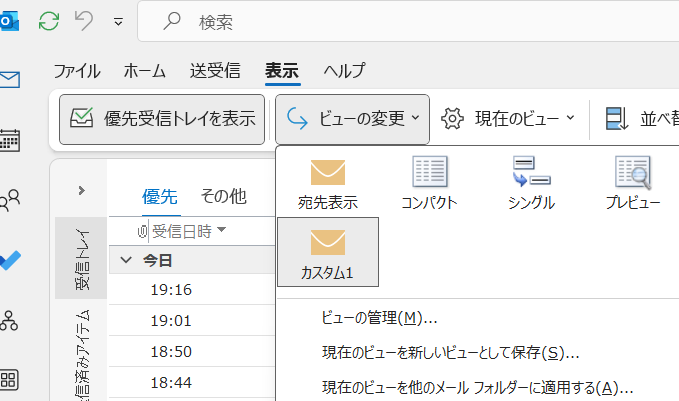
Task: Select the カスタム1 custom view
Action: tap(327, 251)
